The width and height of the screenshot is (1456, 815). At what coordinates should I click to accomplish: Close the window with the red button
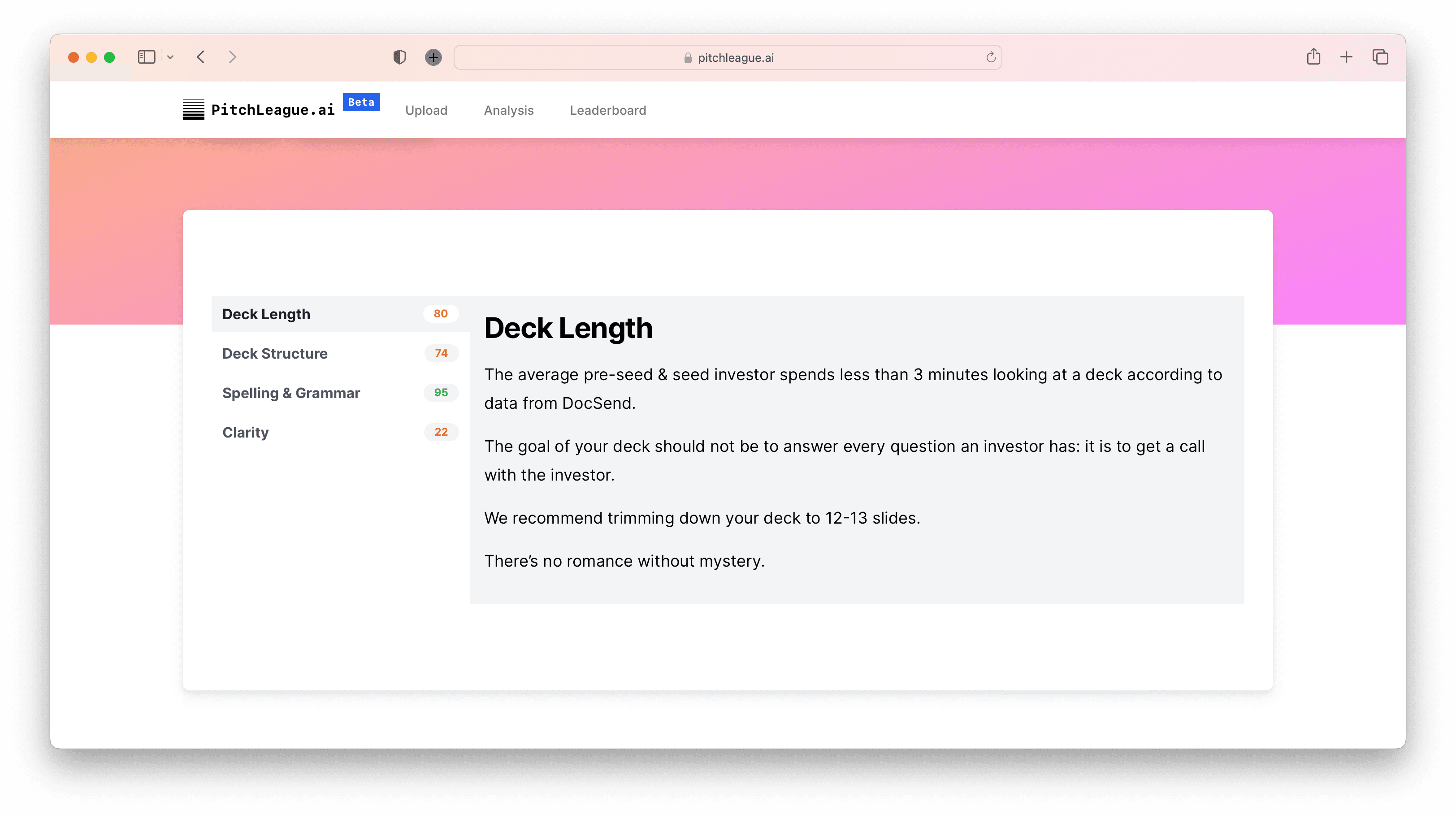74,57
